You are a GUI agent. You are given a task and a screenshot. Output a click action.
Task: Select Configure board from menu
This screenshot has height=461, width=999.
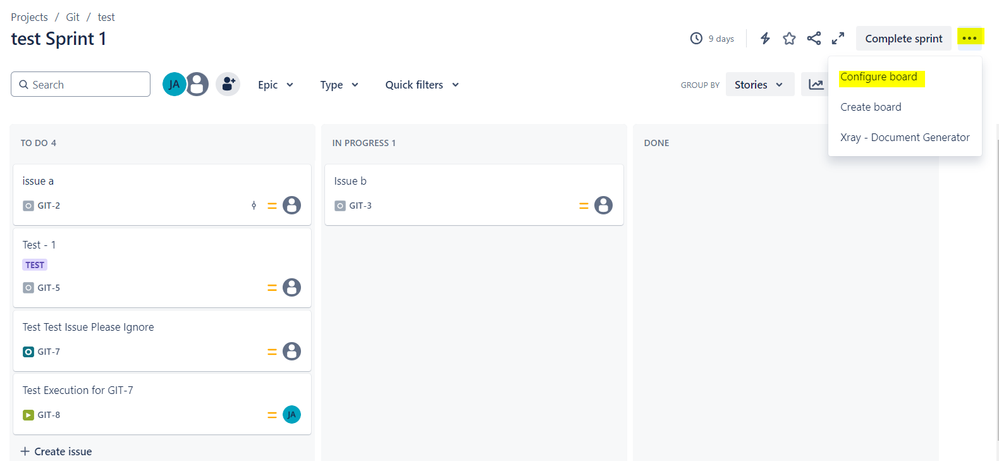coord(879,77)
